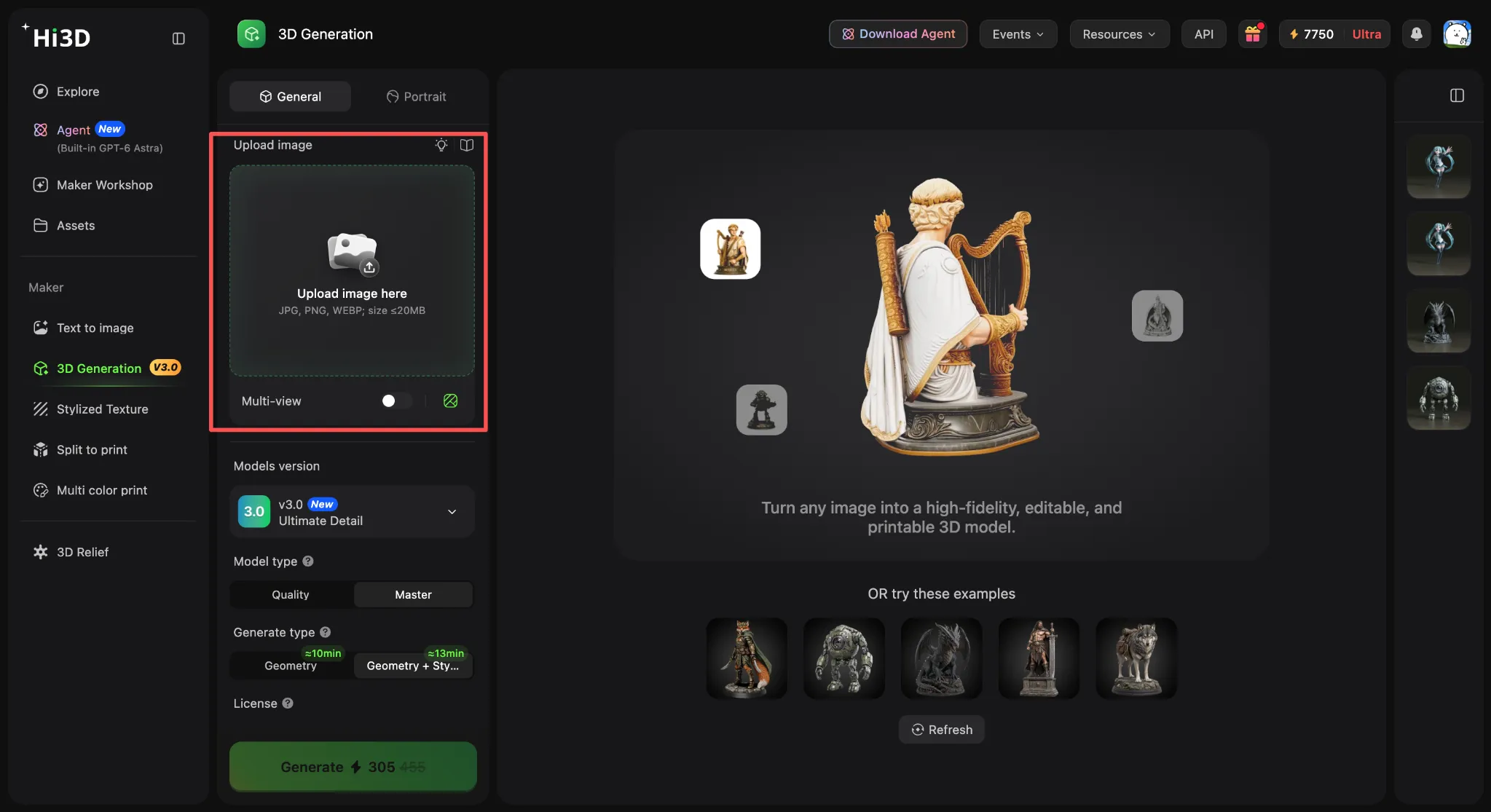Image resolution: width=1491 pixels, height=812 pixels.
Task: Click the Upload image here drop zone
Action: [x=353, y=271]
